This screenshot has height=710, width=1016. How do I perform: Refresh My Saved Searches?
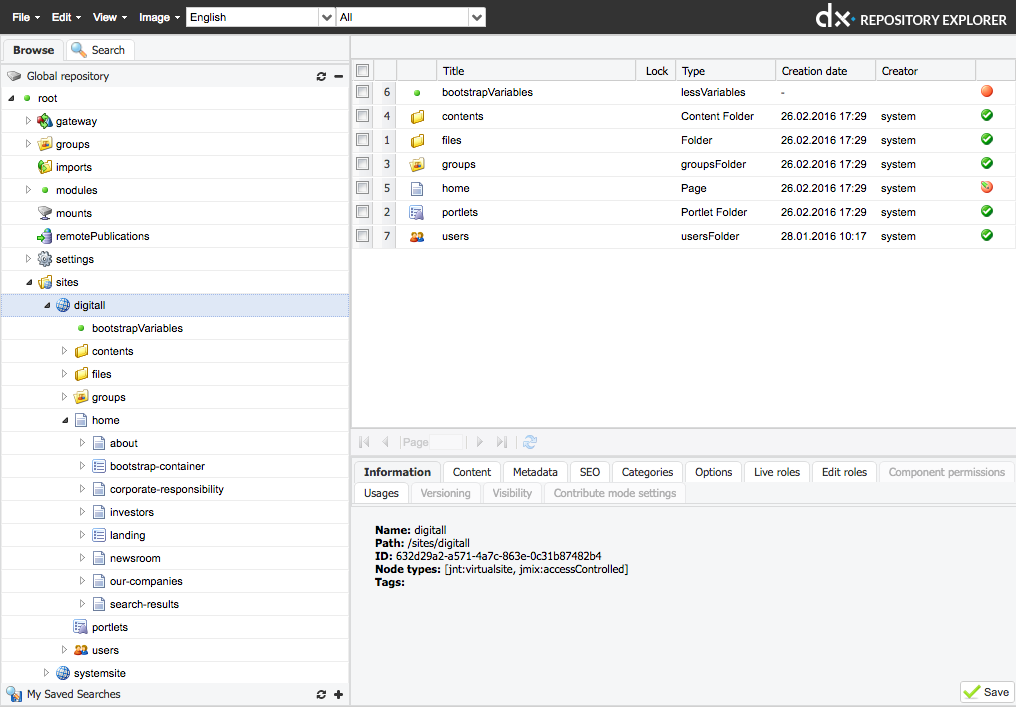pos(321,694)
